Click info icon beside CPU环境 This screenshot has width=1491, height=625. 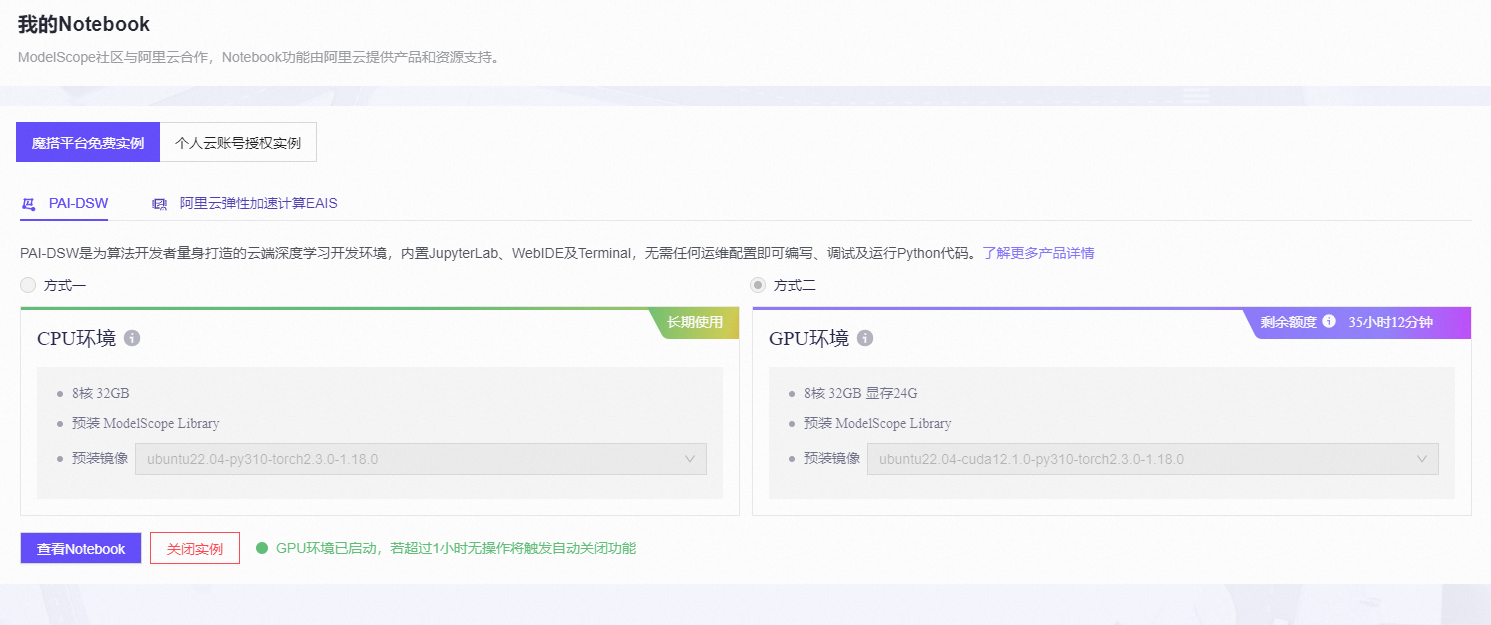point(132,338)
